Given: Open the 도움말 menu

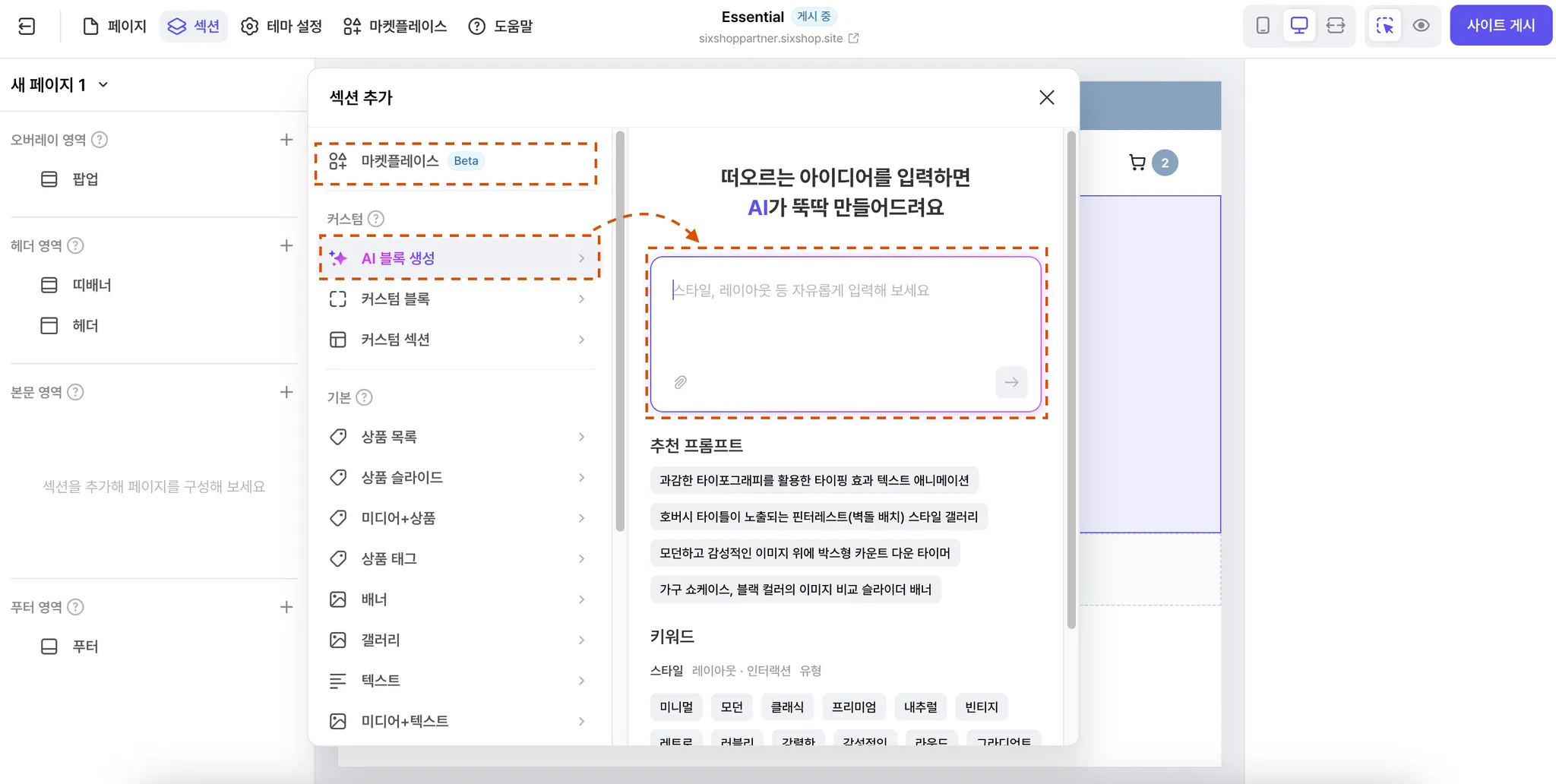Looking at the screenshot, I should coord(500,25).
